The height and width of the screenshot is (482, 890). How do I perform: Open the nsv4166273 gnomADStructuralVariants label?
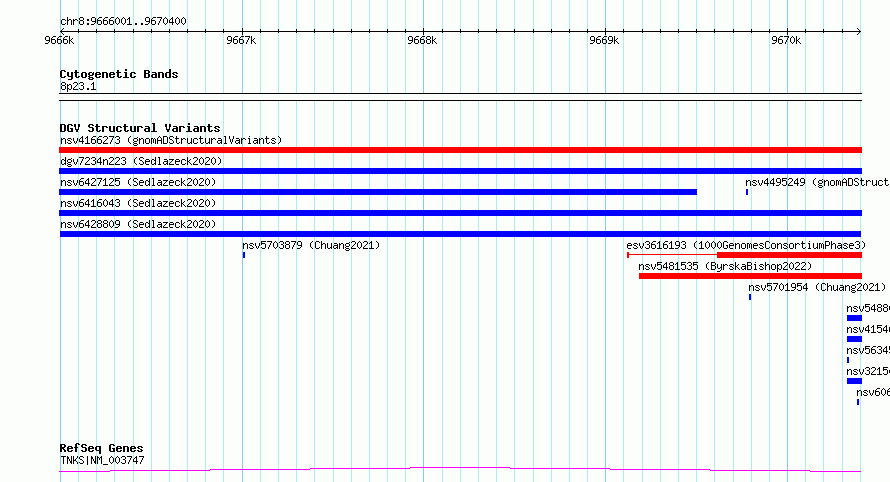(x=171, y=140)
